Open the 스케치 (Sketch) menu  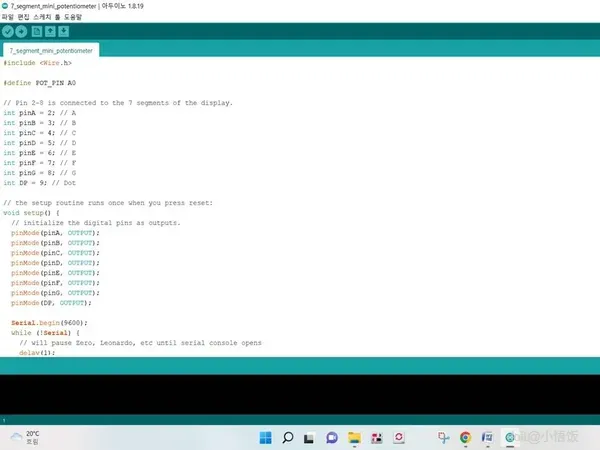coord(42,17)
